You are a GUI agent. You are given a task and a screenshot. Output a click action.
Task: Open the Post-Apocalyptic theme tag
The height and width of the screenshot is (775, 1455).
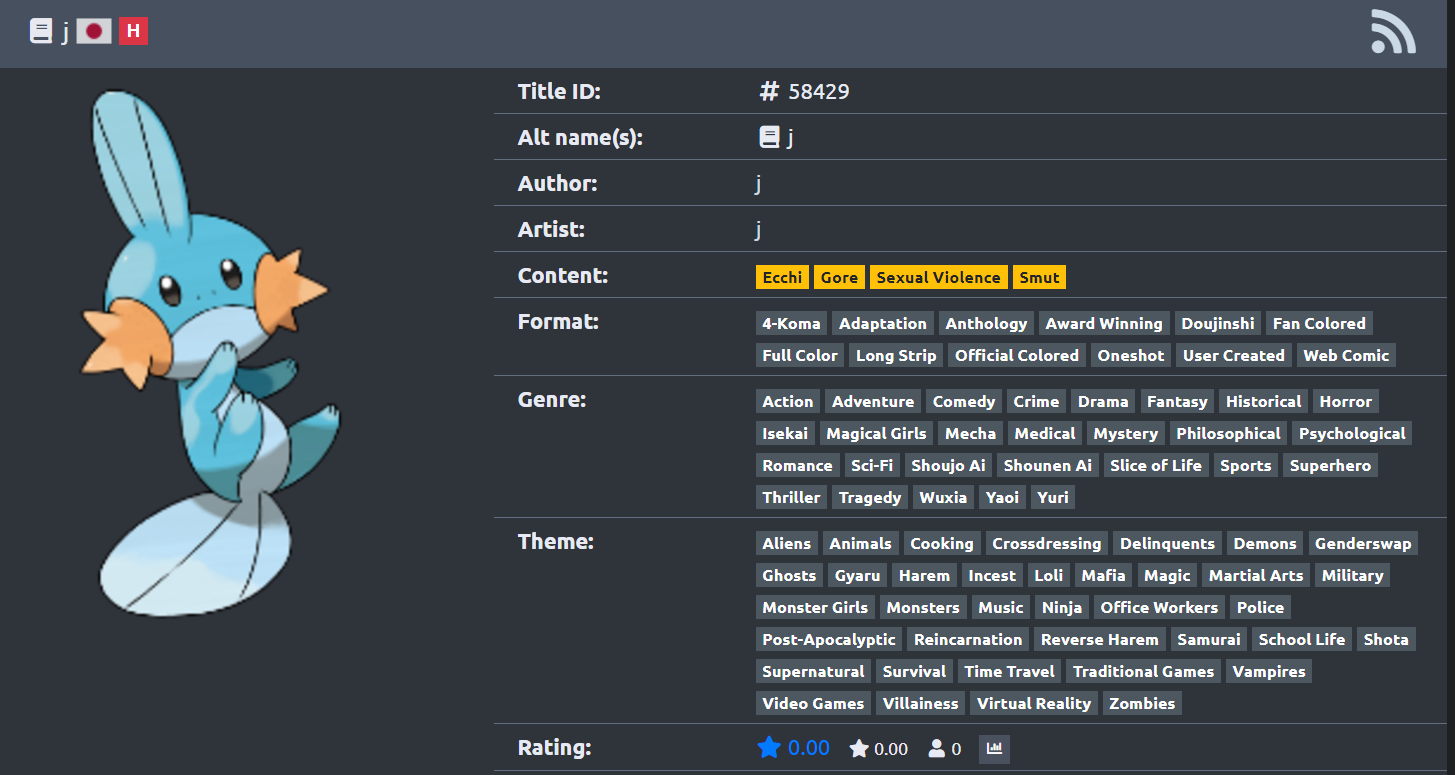point(829,640)
